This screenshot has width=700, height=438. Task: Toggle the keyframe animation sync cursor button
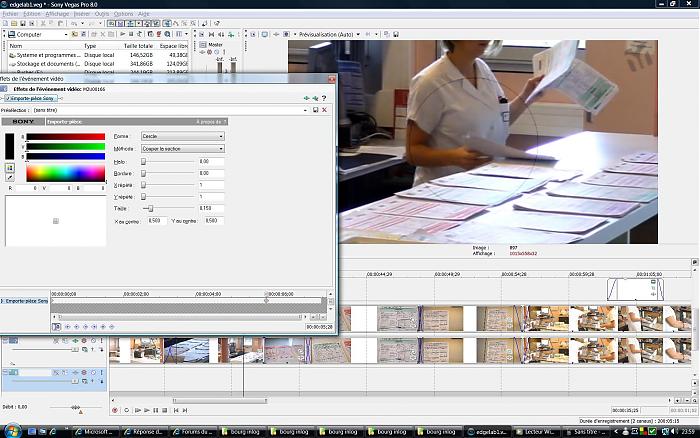click(55, 326)
